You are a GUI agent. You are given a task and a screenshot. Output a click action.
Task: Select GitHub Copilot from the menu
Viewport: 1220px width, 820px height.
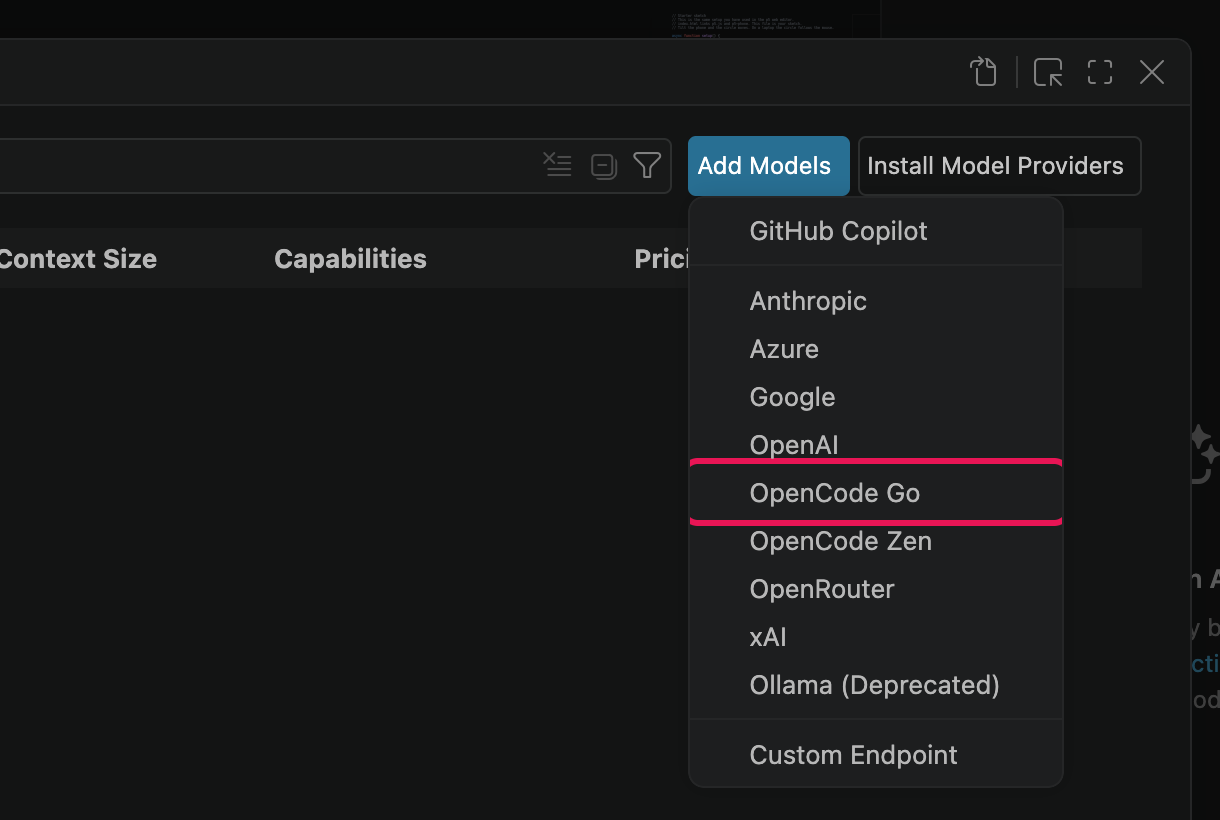pos(875,231)
